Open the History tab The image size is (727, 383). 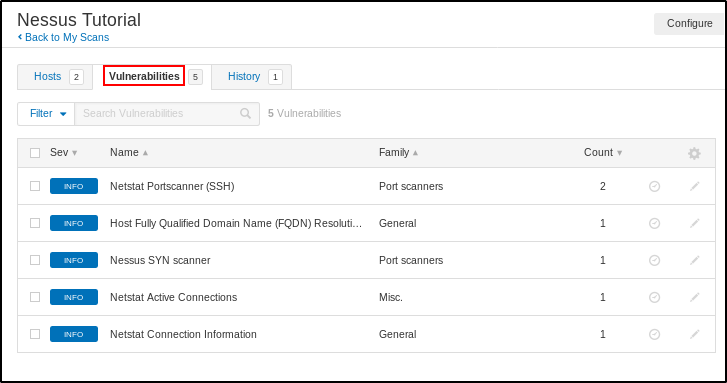(x=252, y=77)
